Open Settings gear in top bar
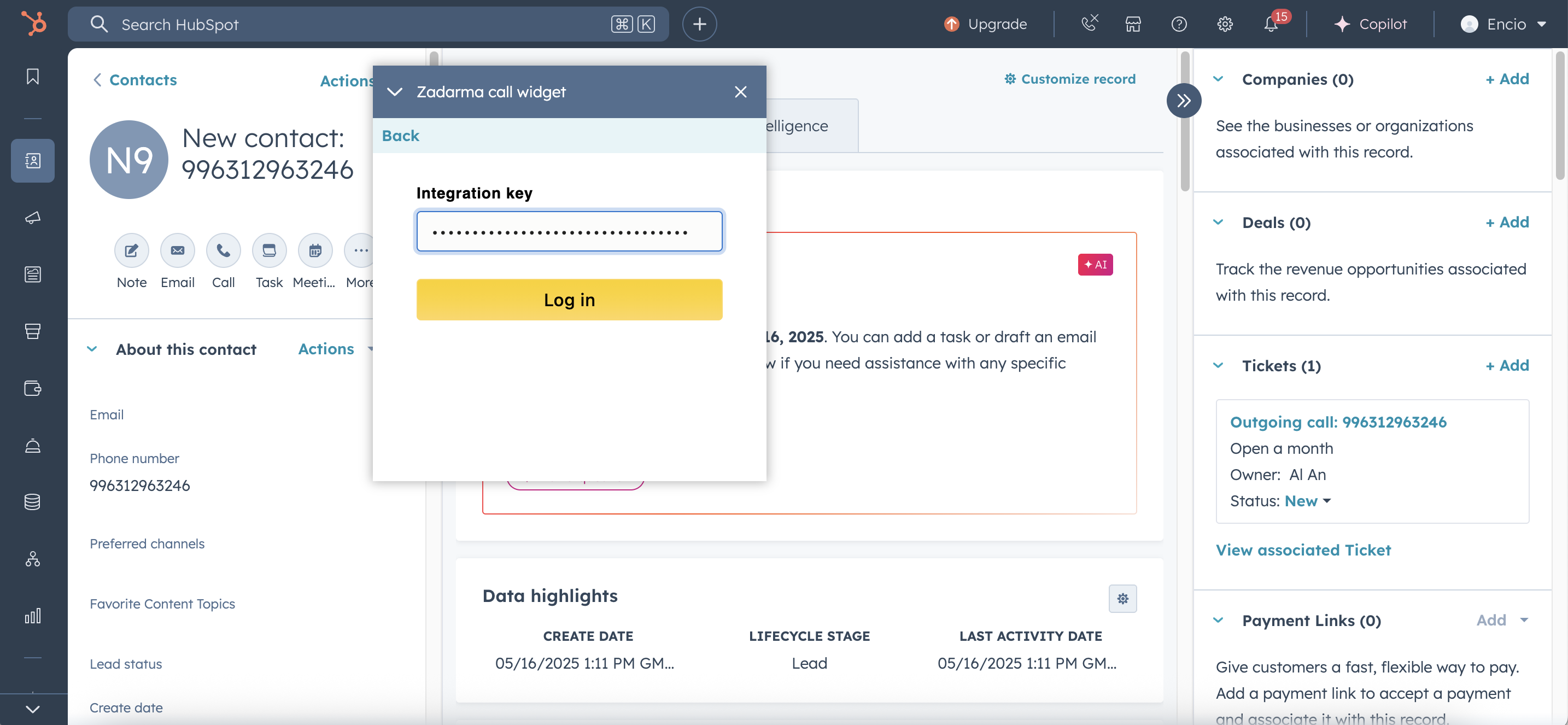 click(1224, 25)
